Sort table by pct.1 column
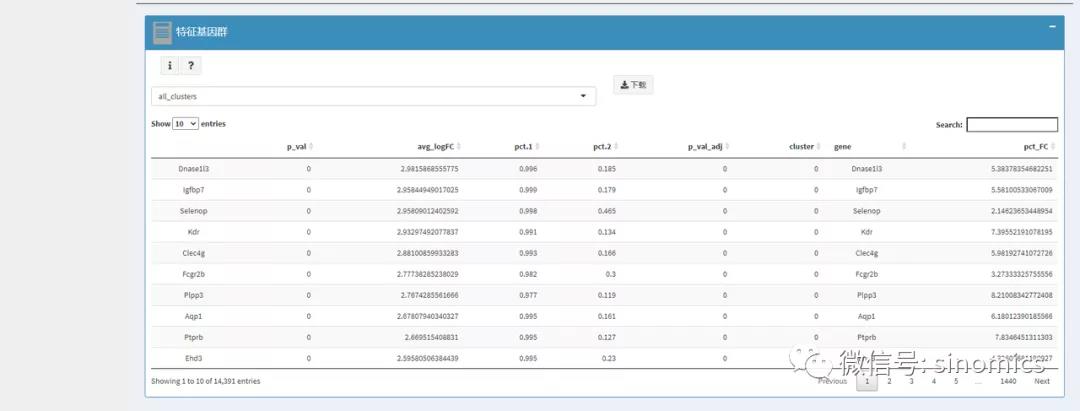1080x411 pixels. click(x=527, y=146)
